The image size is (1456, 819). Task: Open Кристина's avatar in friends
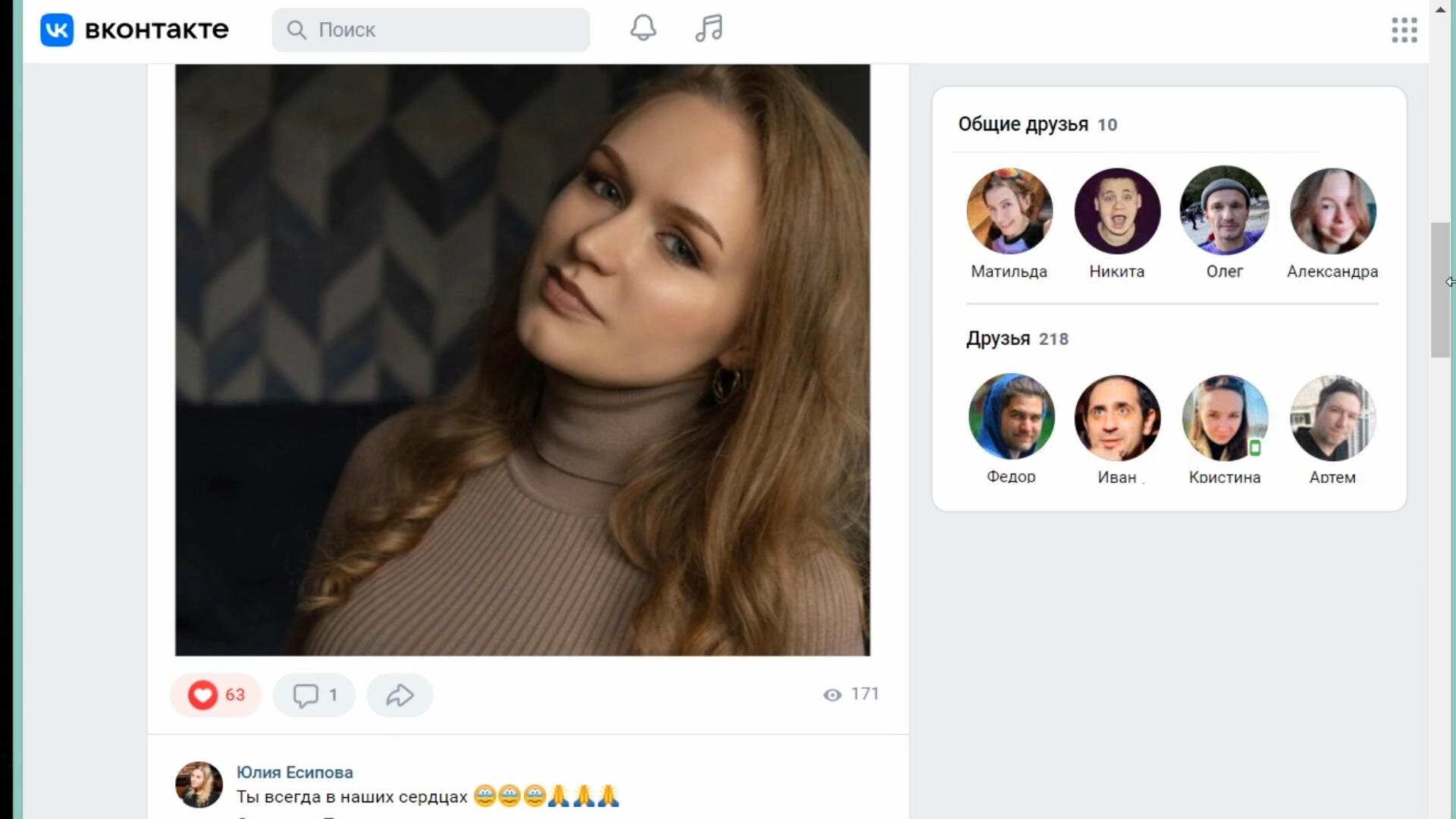tap(1224, 418)
